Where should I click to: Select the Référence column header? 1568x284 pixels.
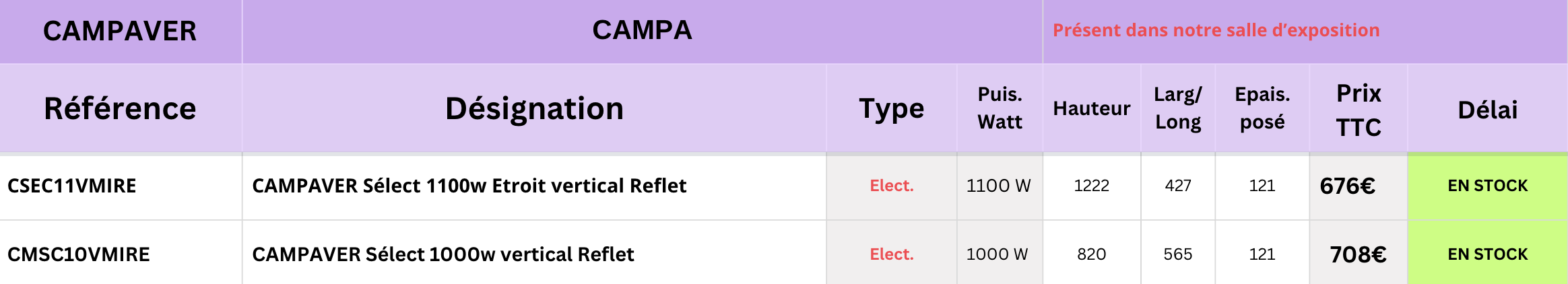pyautogui.click(x=120, y=108)
